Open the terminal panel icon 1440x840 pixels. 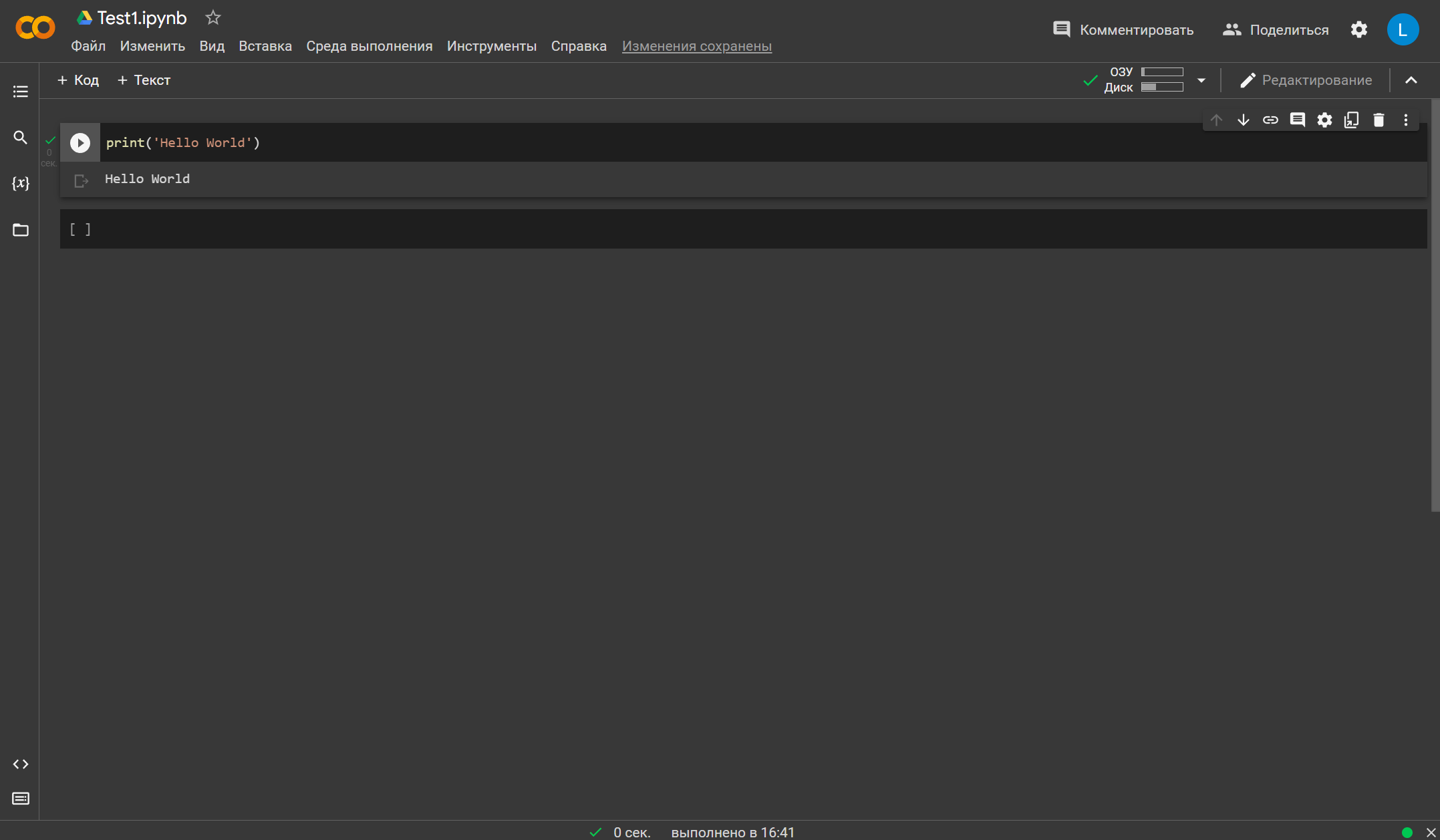point(20,799)
